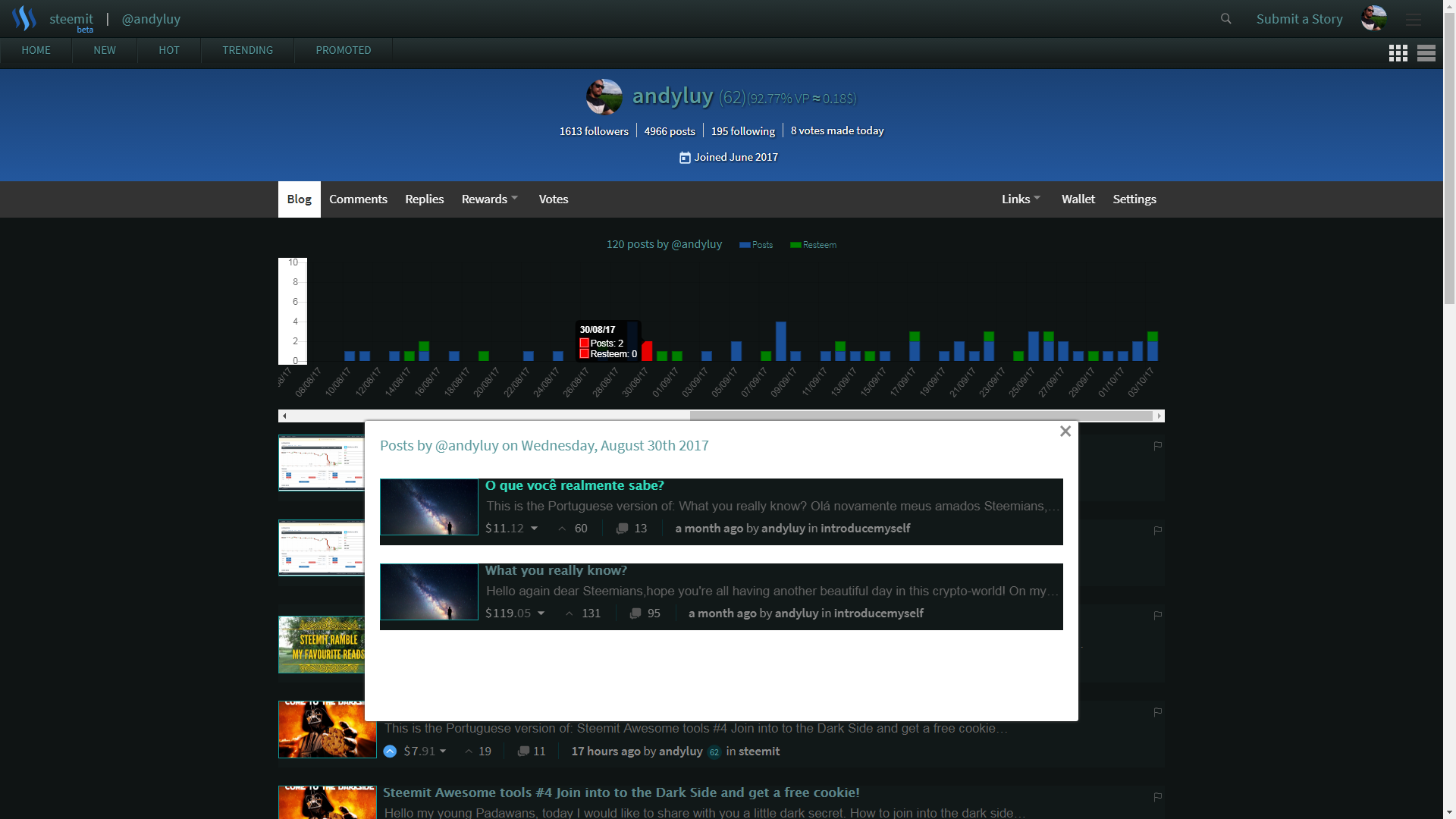The height and width of the screenshot is (819, 1456).
Task: Click the blue upvoted icon near $7.91
Action: (x=390, y=752)
